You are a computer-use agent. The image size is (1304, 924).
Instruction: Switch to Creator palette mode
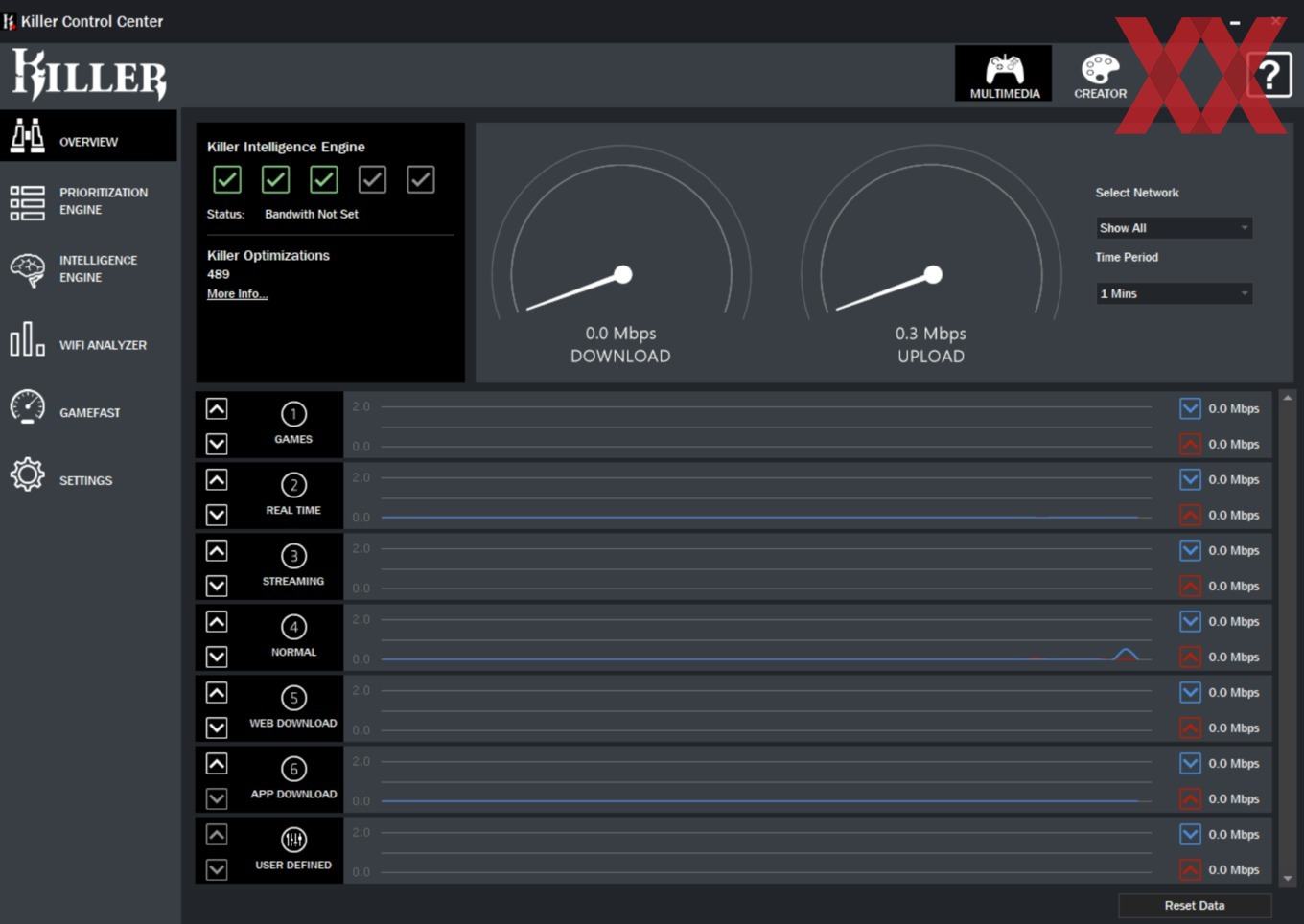click(x=1100, y=76)
